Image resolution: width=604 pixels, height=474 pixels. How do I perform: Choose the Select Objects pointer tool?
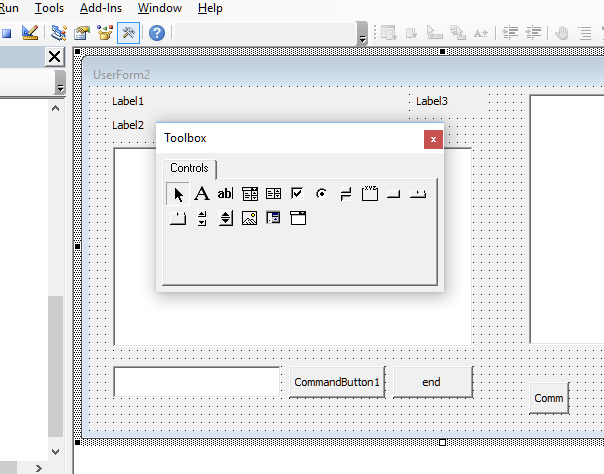point(178,194)
